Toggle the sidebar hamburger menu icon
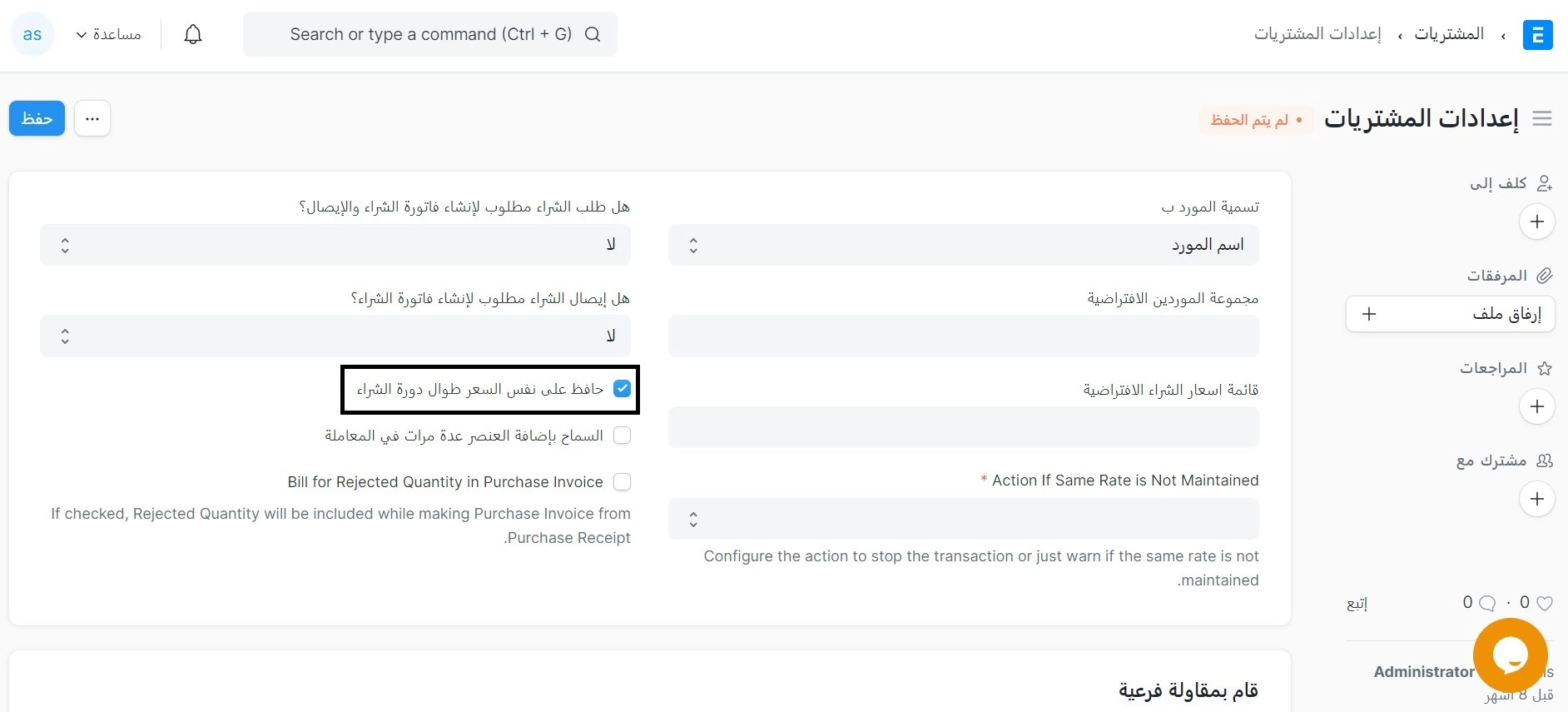 click(x=1542, y=119)
